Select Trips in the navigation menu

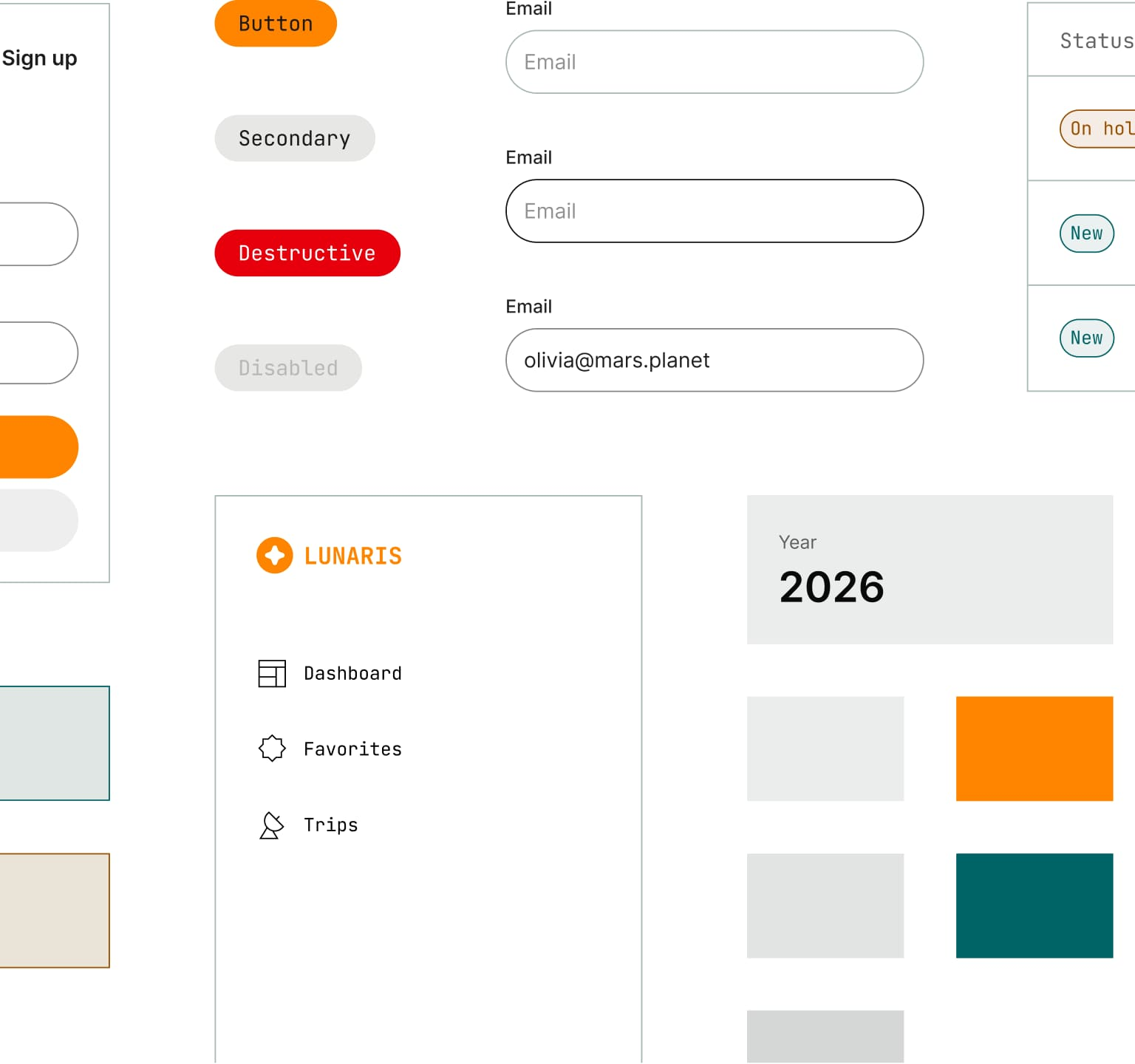[330, 825]
